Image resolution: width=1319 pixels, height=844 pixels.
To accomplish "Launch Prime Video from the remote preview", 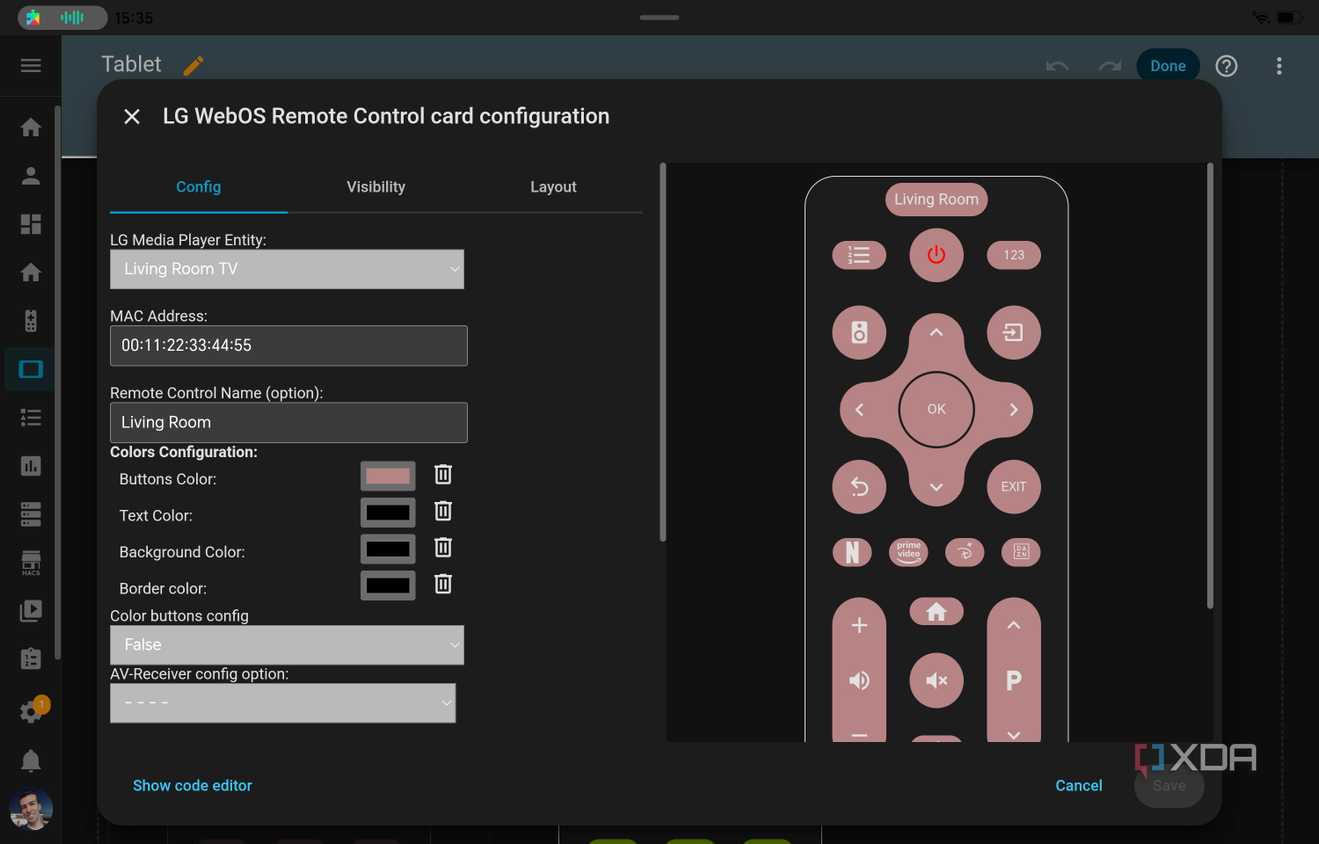I will click(x=908, y=552).
